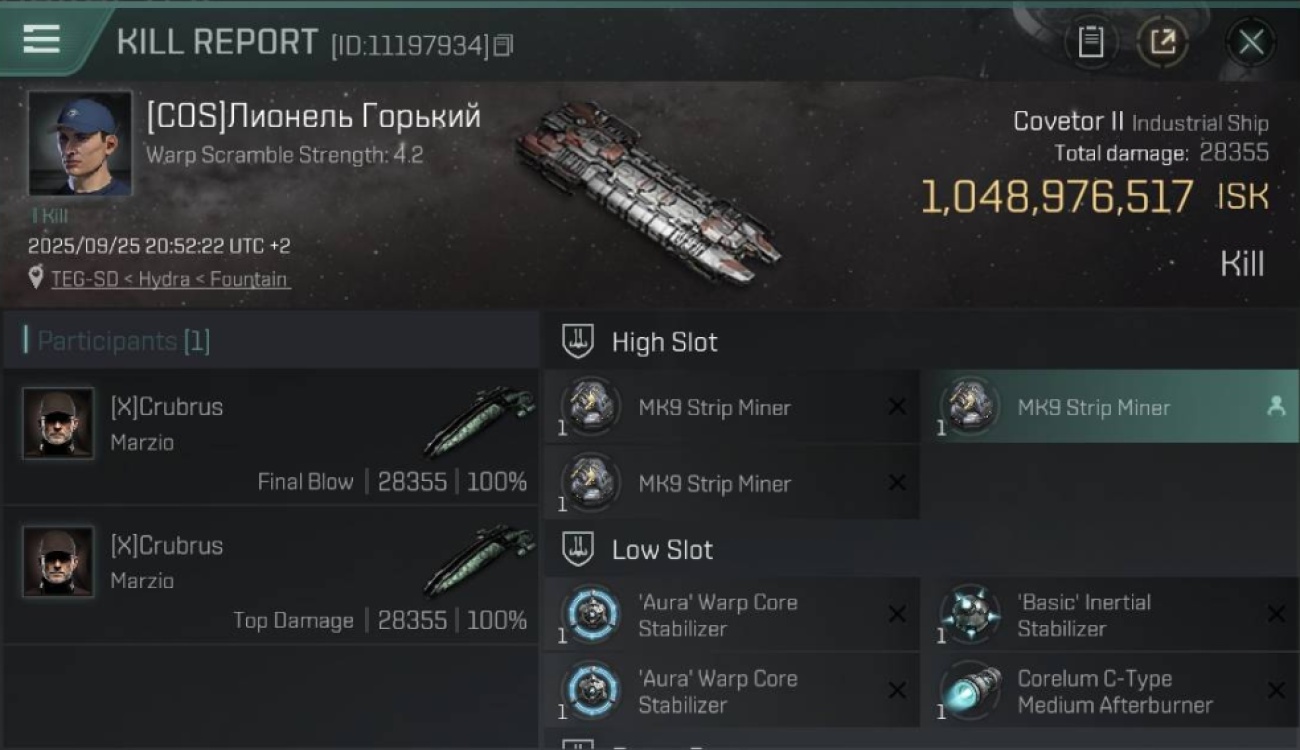Select the 'Basic' Inertial Stabilizer module
The image size is (1300, 750).
coord(1084,615)
